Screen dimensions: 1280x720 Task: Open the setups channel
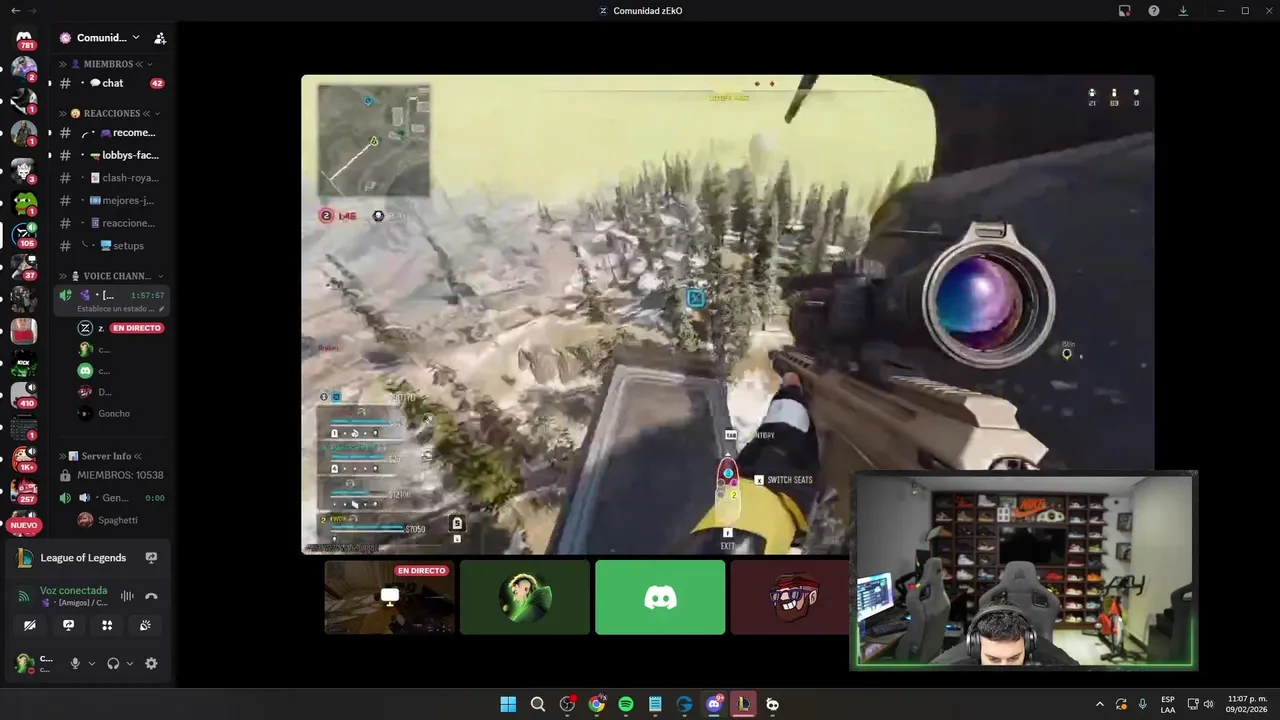click(110, 246)
